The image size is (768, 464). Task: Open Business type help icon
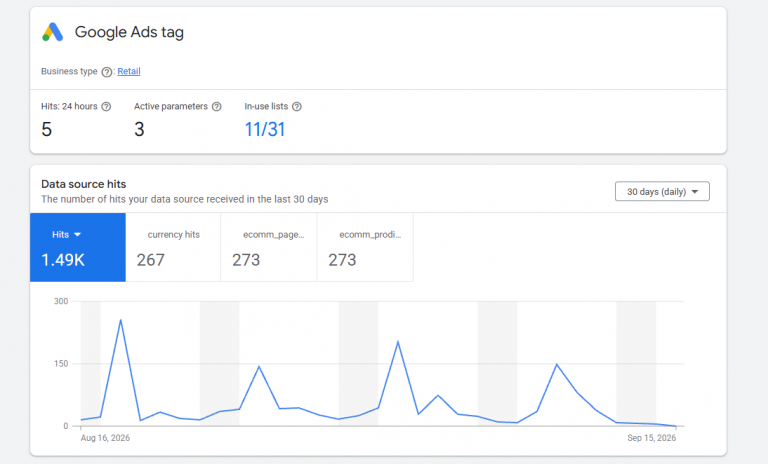(x=106, y=72)
